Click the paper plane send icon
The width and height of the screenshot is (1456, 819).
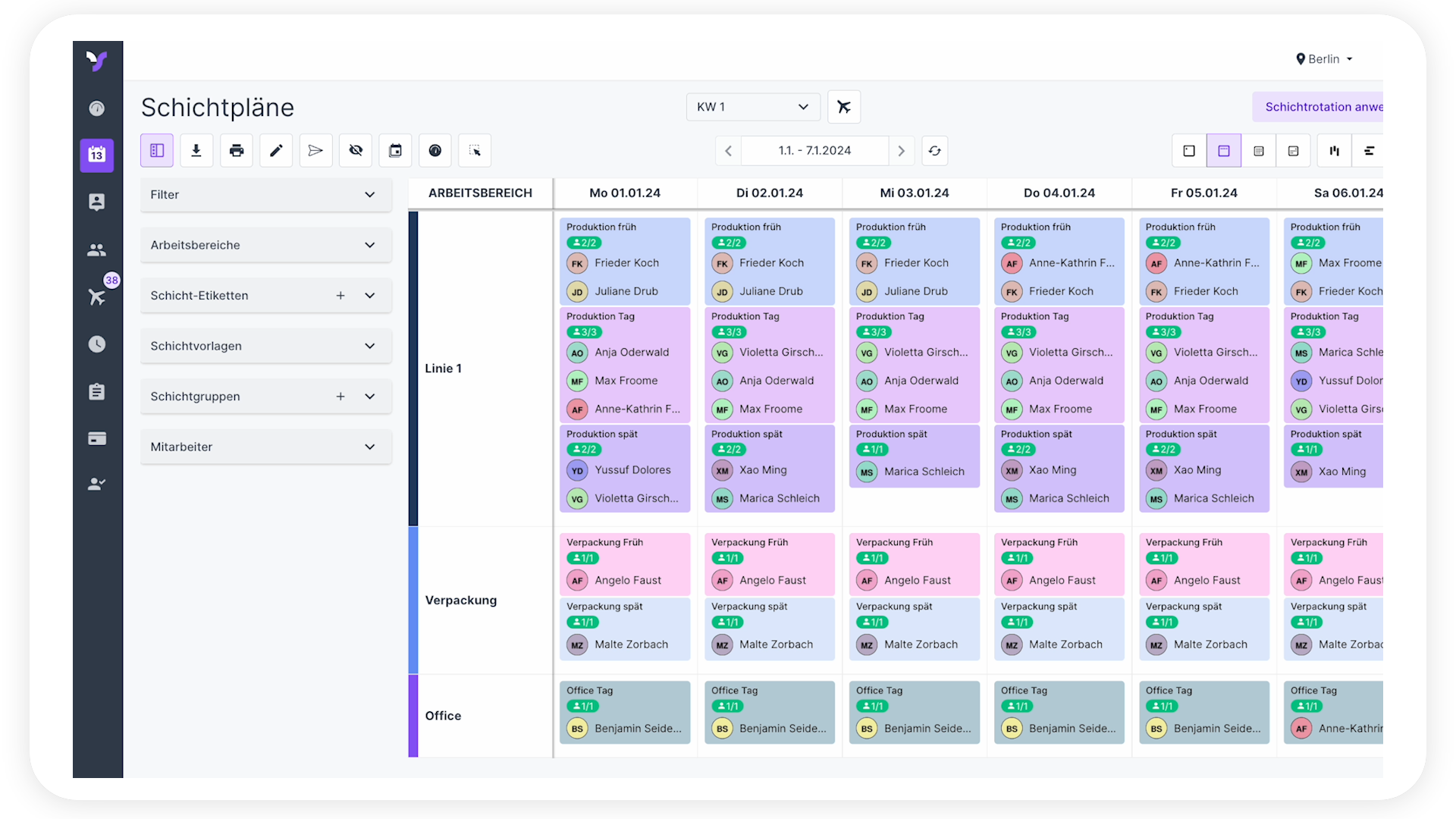point(315,151)
